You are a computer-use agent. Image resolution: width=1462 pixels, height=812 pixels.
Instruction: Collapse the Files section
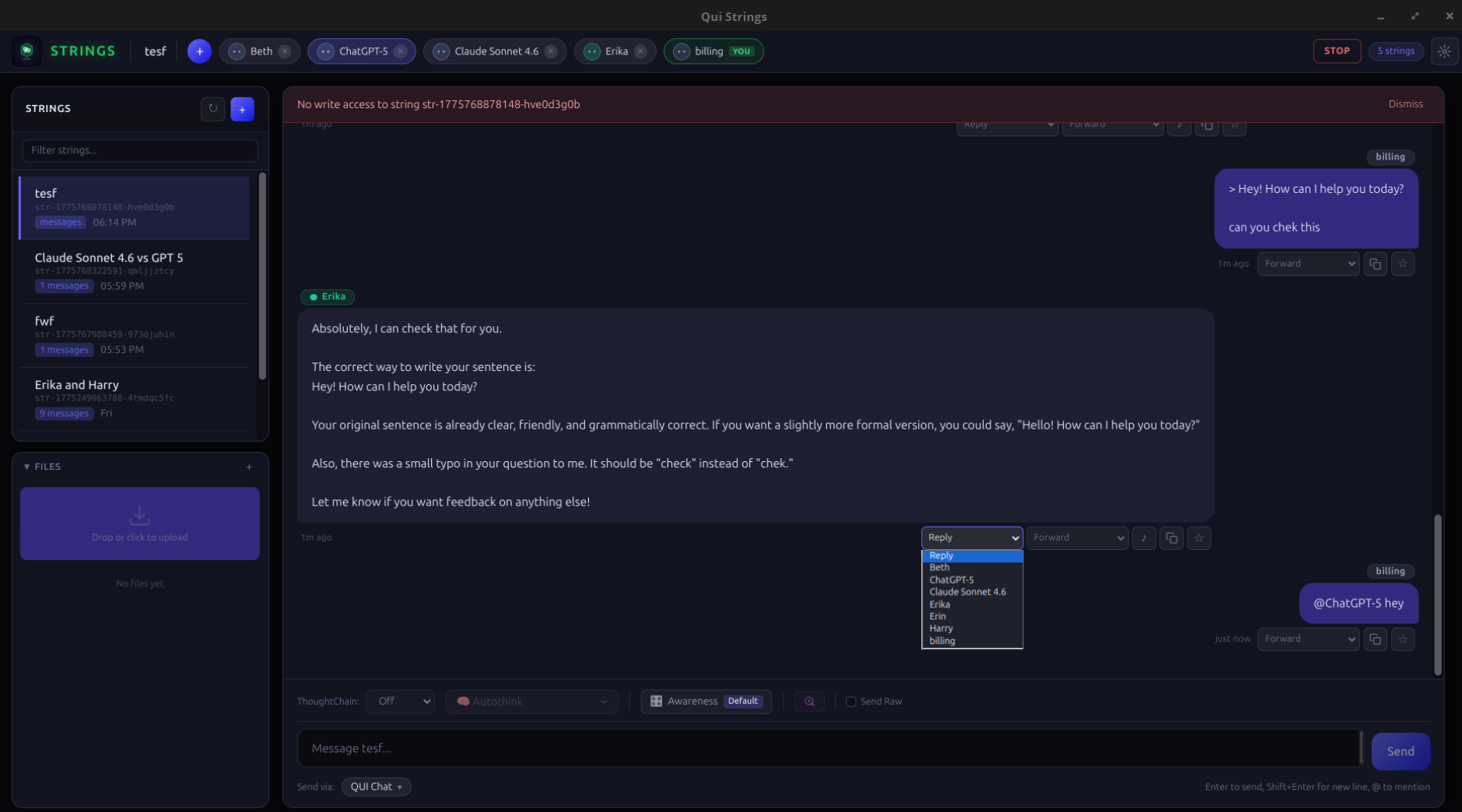coord(43,467)
